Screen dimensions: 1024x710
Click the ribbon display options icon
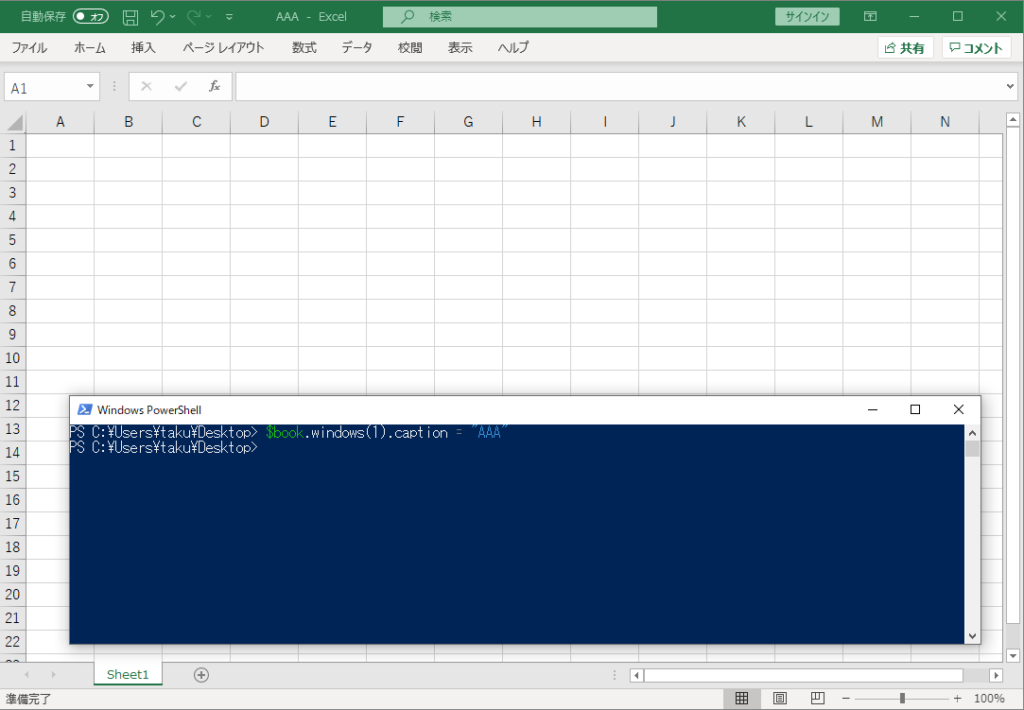click(871, 17)
